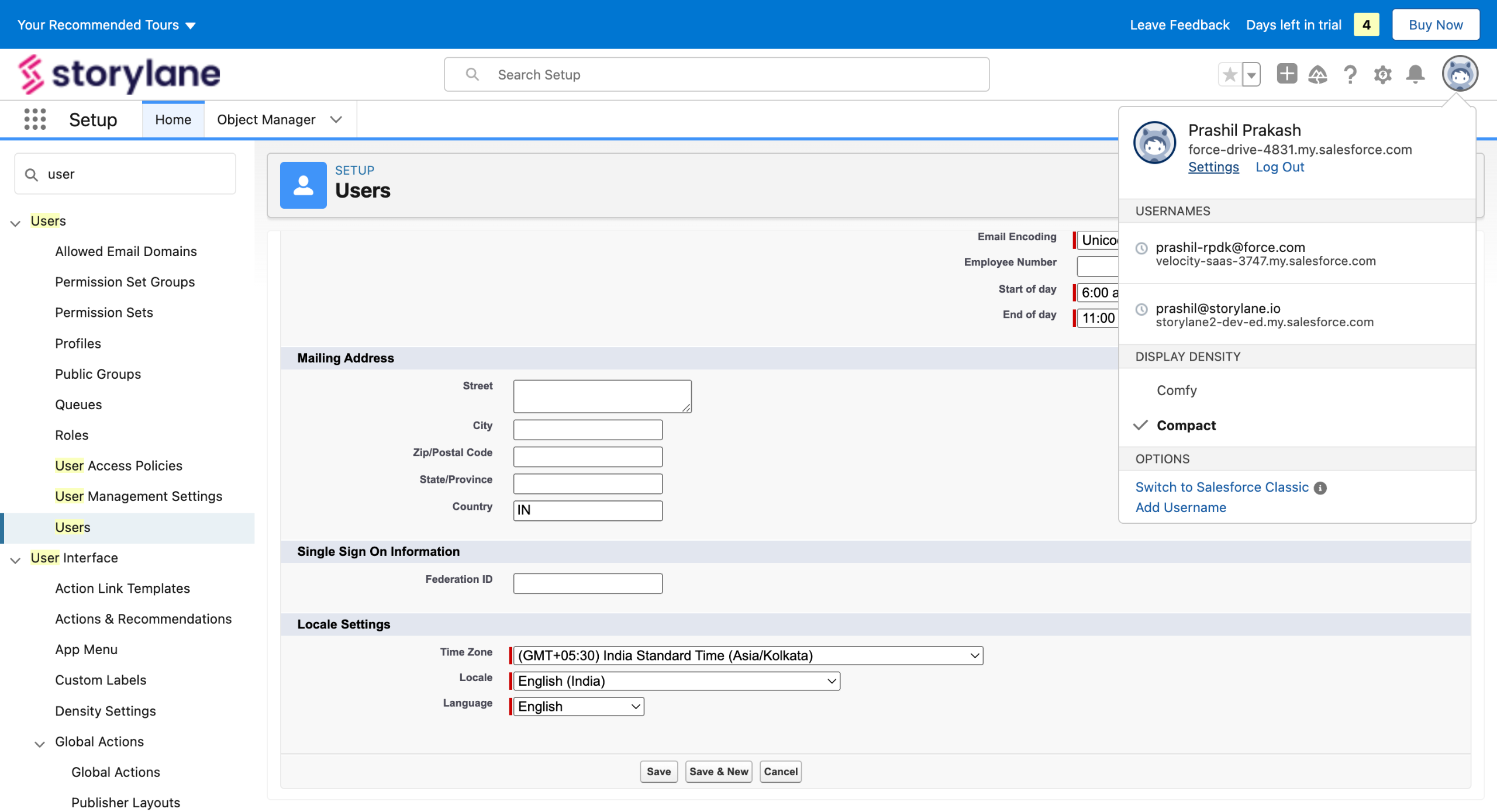
Task: Switch to the Home tab
Action: (173, 120)
